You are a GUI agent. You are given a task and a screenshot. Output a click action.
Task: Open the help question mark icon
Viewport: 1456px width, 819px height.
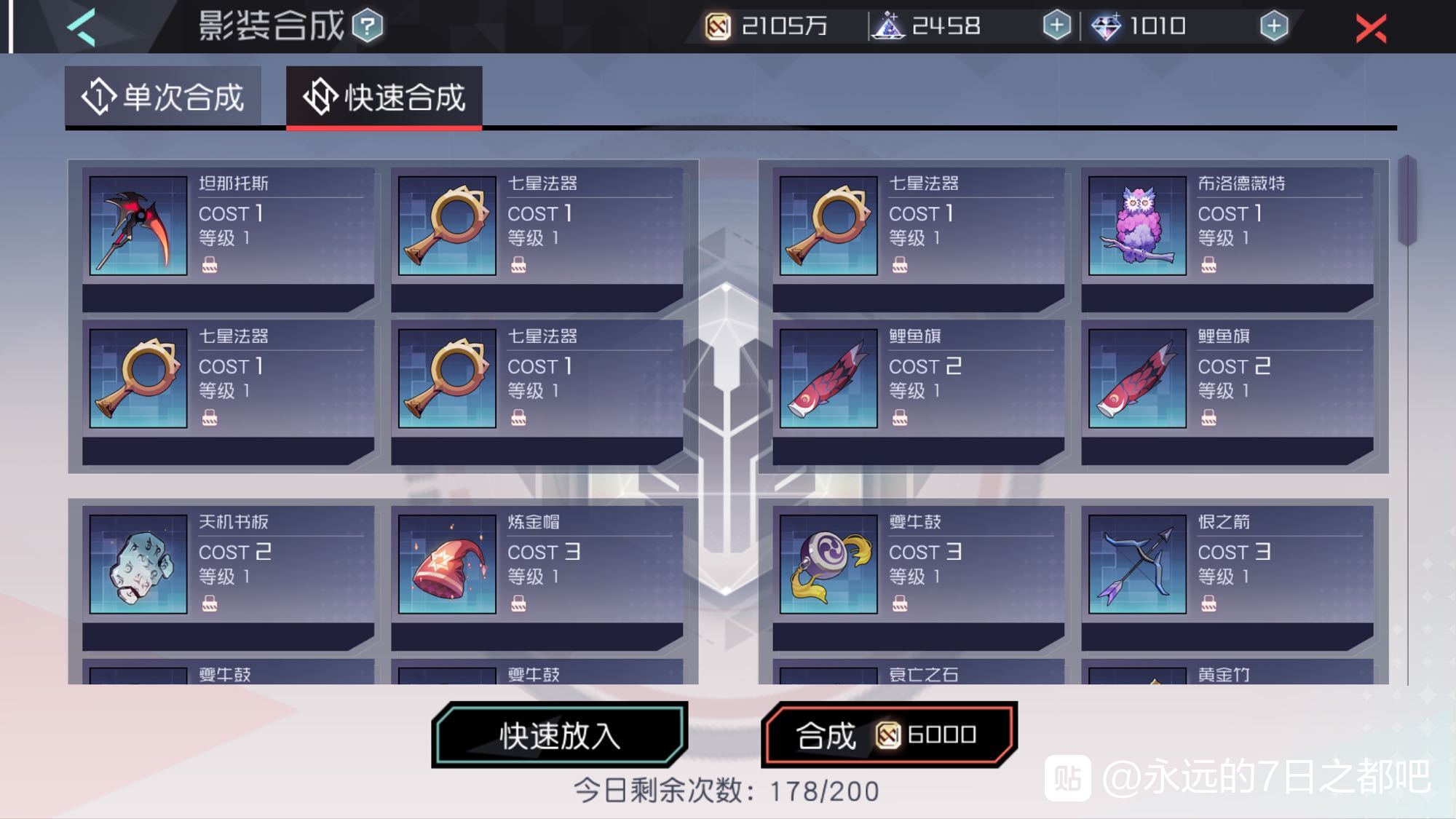click(x=368, y=27)
